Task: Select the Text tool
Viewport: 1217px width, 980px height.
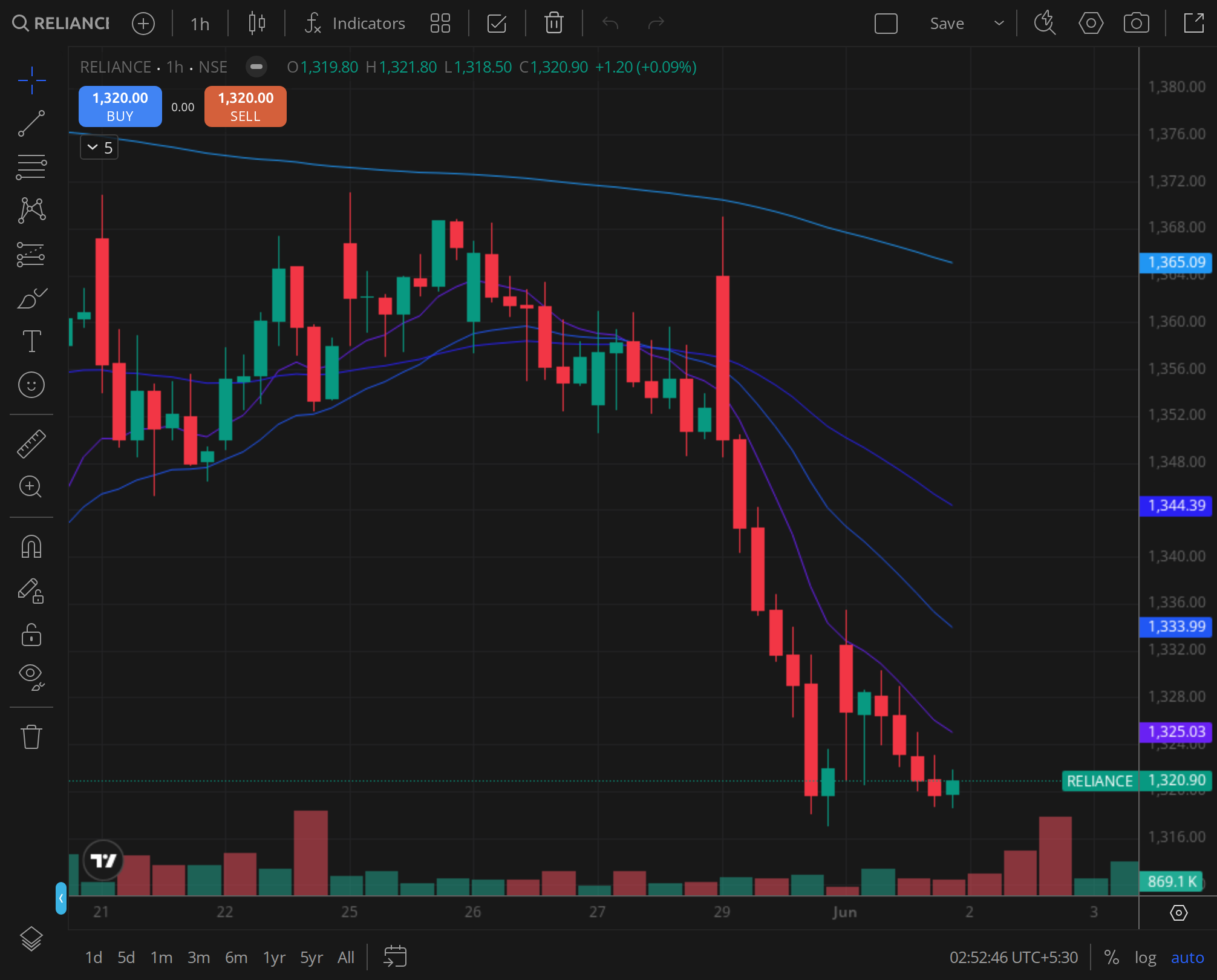Action: coord(31,341)
